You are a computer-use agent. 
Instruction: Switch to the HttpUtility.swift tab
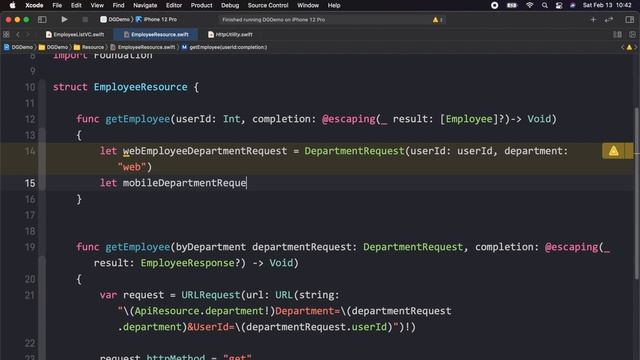[231, 34]
